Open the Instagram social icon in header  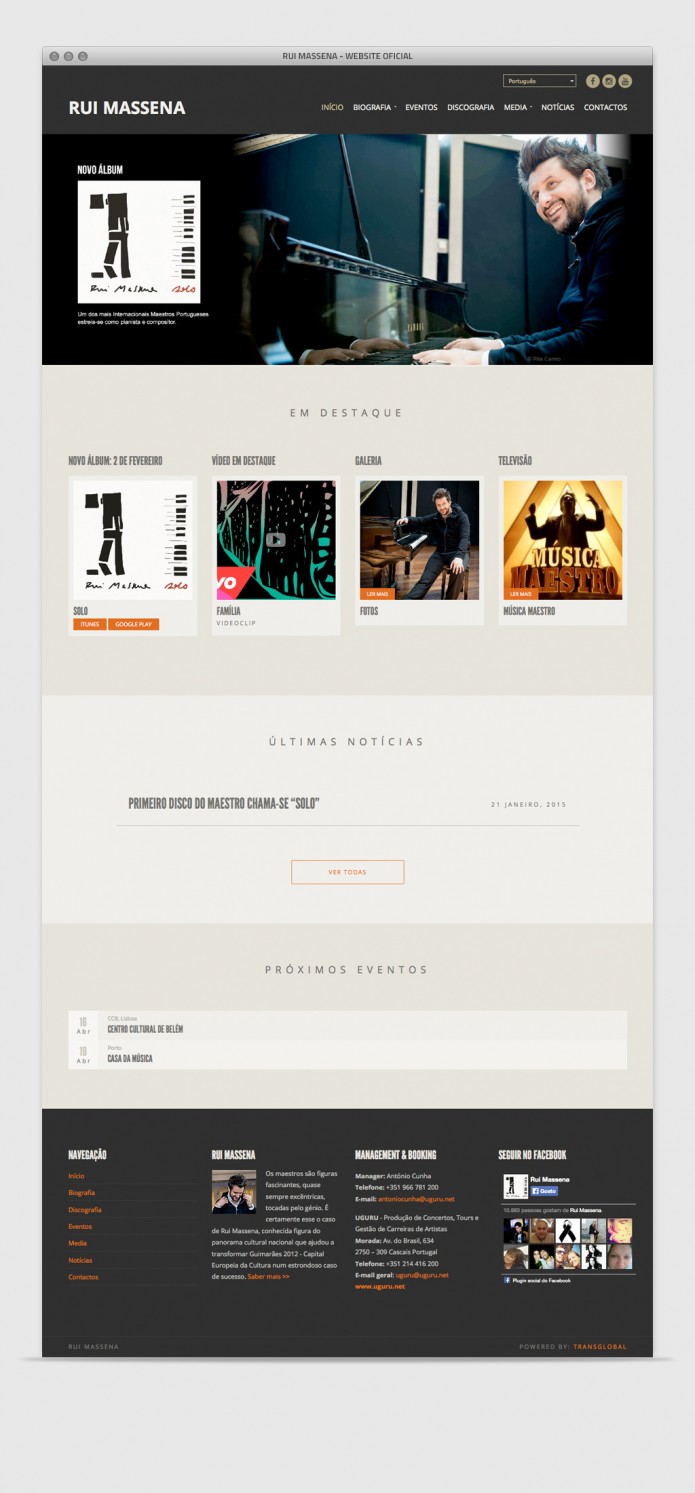(x=609, y=81)
